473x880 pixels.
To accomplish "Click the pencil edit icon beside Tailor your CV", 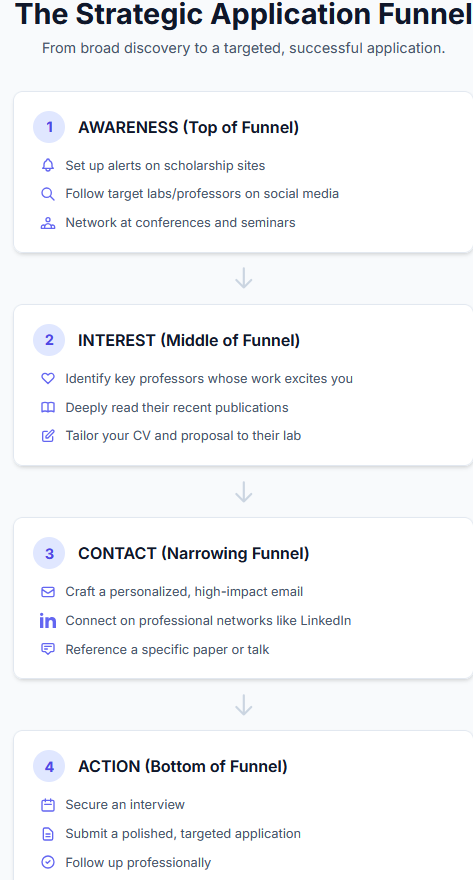I will point(48,436).
